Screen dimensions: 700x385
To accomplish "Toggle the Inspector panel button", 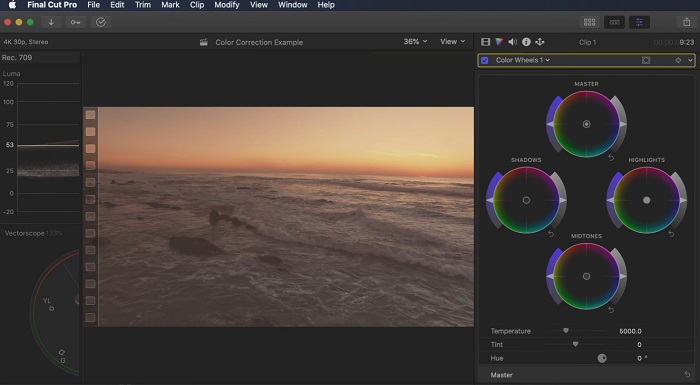I will (x=639, y=22).
